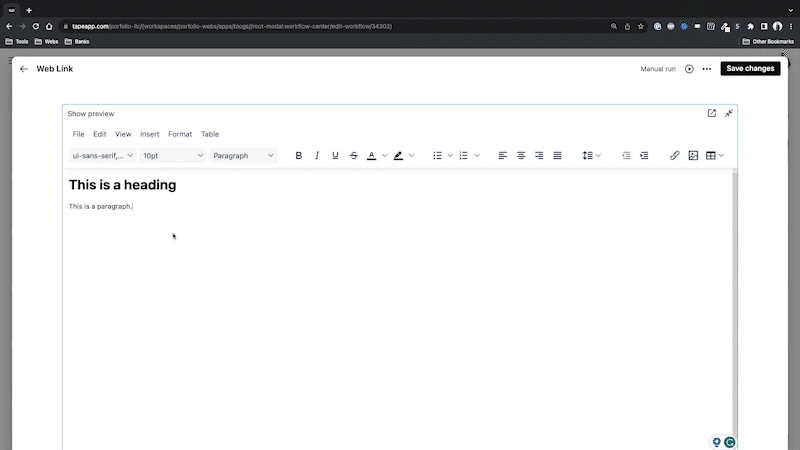Image resolution: width=800 pixels, height=450 pixels.
Task: Click the run circle icon next to Manual run
Action: 689,69
